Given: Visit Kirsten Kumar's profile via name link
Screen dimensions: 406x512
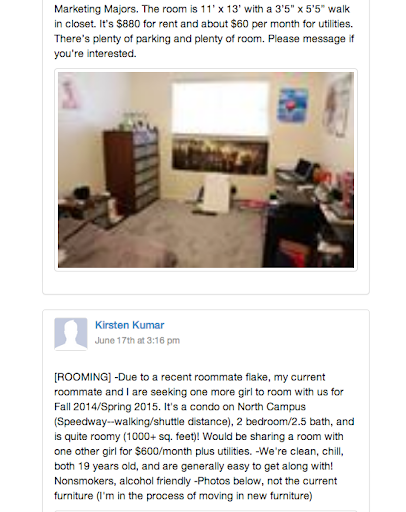Looking at the screenshot, I should (129, 325).
